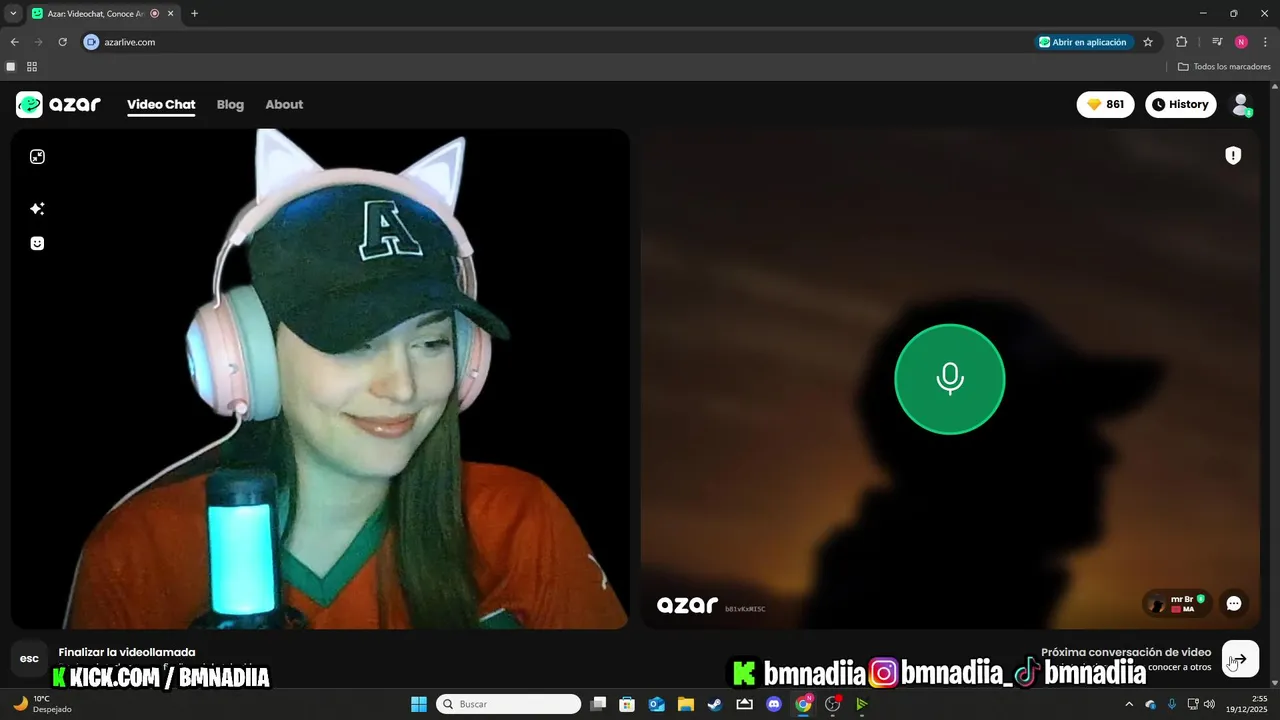Open the chat message bubble icon

click(x=1234, y=603)
